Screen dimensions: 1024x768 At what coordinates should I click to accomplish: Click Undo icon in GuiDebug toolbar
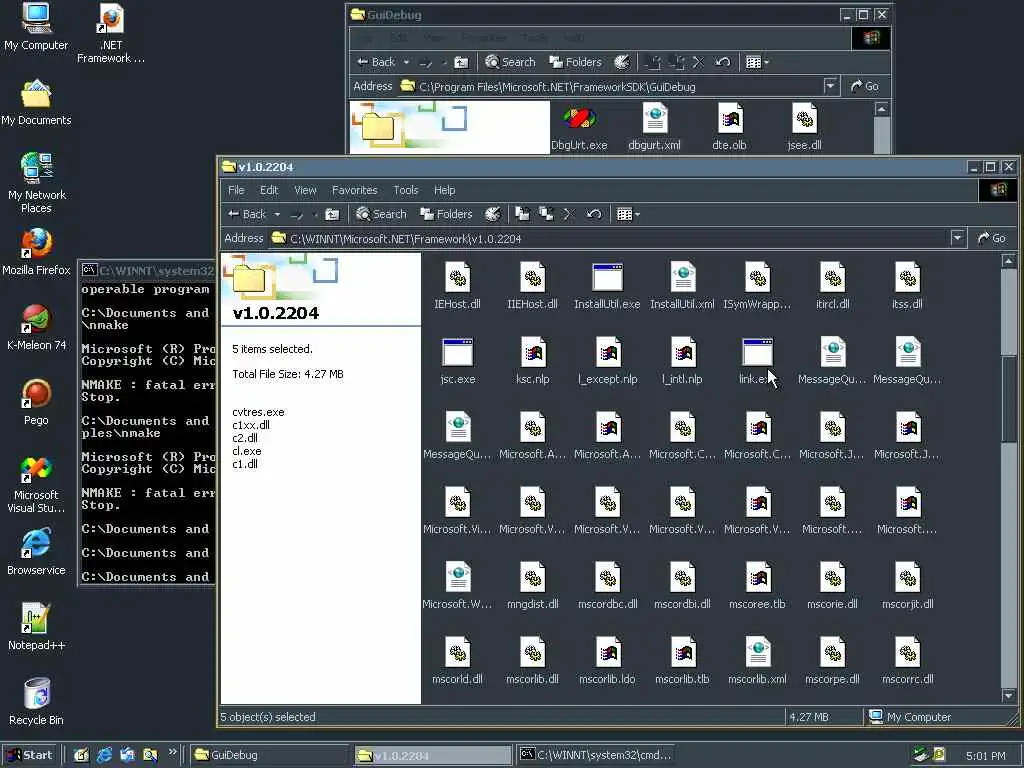722,62
